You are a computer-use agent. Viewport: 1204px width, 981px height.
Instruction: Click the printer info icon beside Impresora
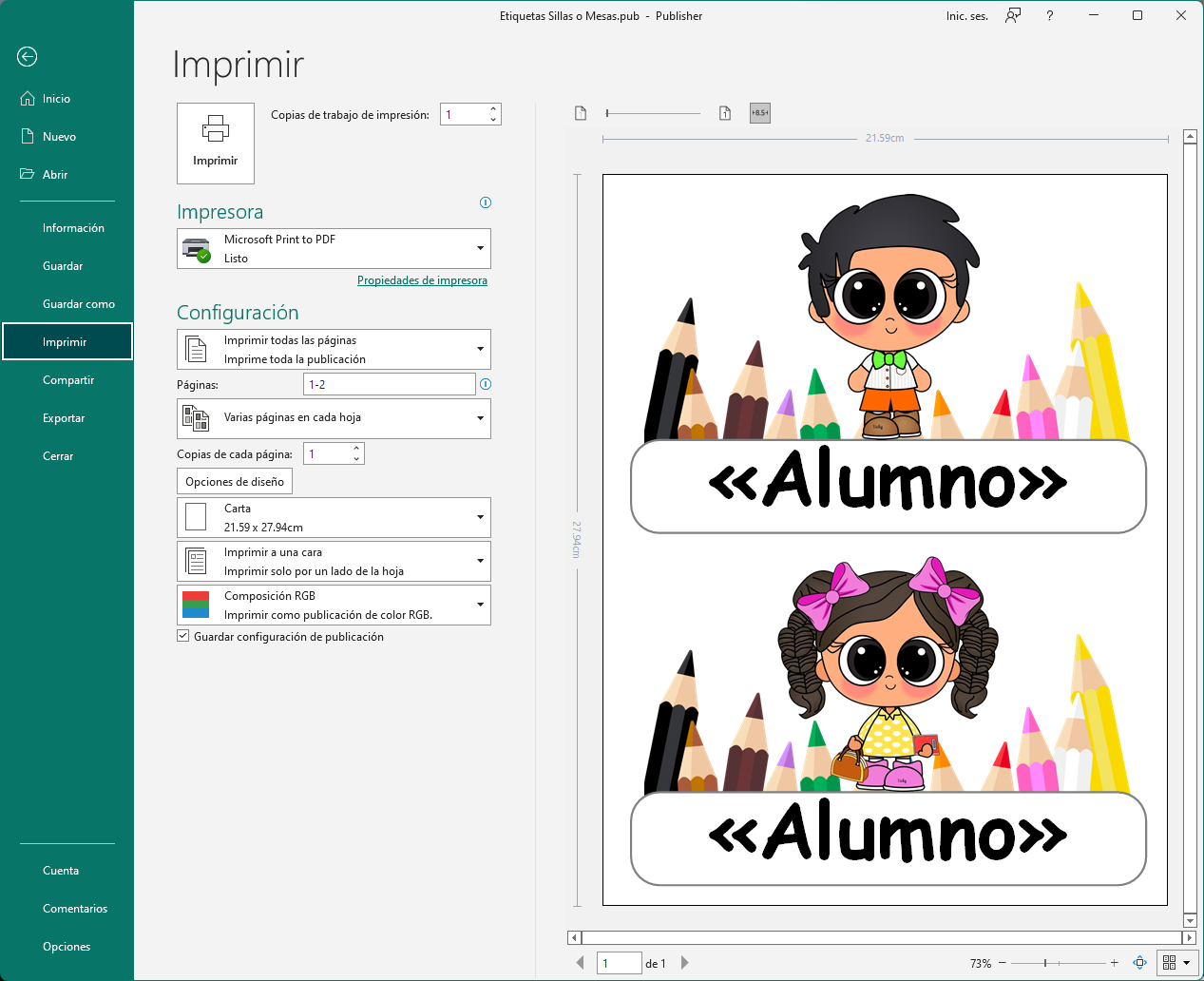pos(486,202)
